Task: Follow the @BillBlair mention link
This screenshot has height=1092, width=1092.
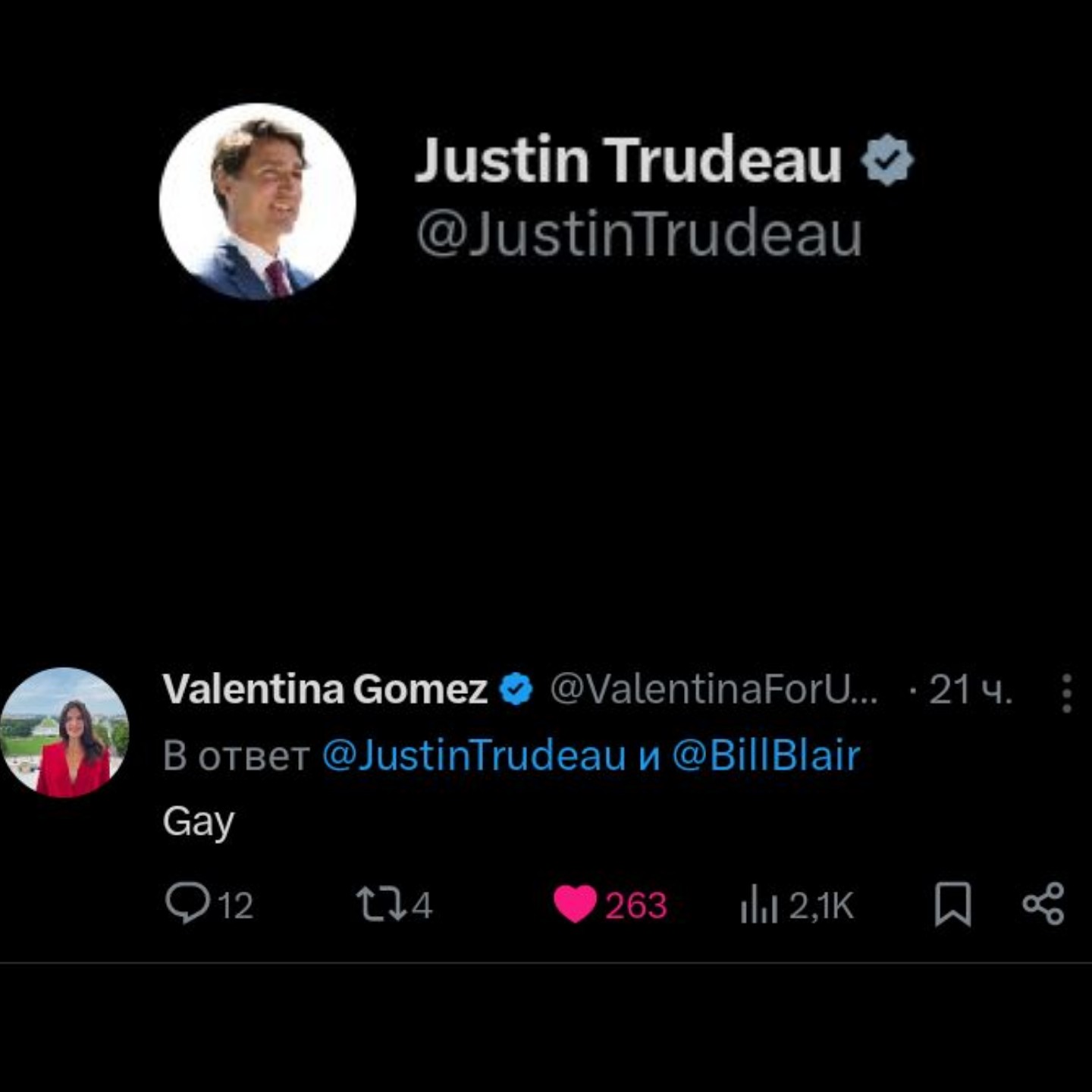Action: 766,755
